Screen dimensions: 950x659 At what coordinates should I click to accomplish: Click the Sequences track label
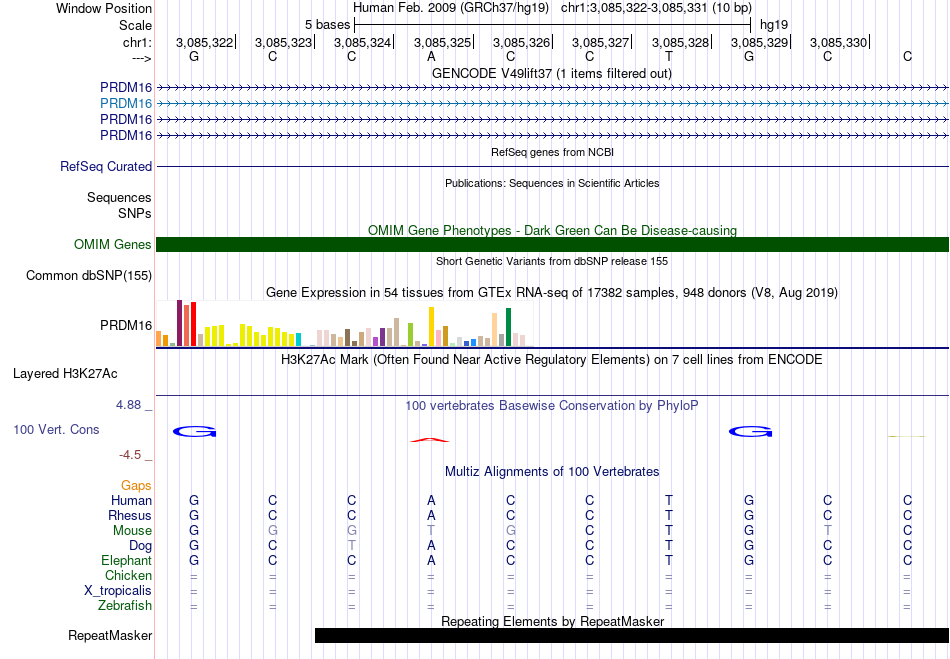point(119,197)
